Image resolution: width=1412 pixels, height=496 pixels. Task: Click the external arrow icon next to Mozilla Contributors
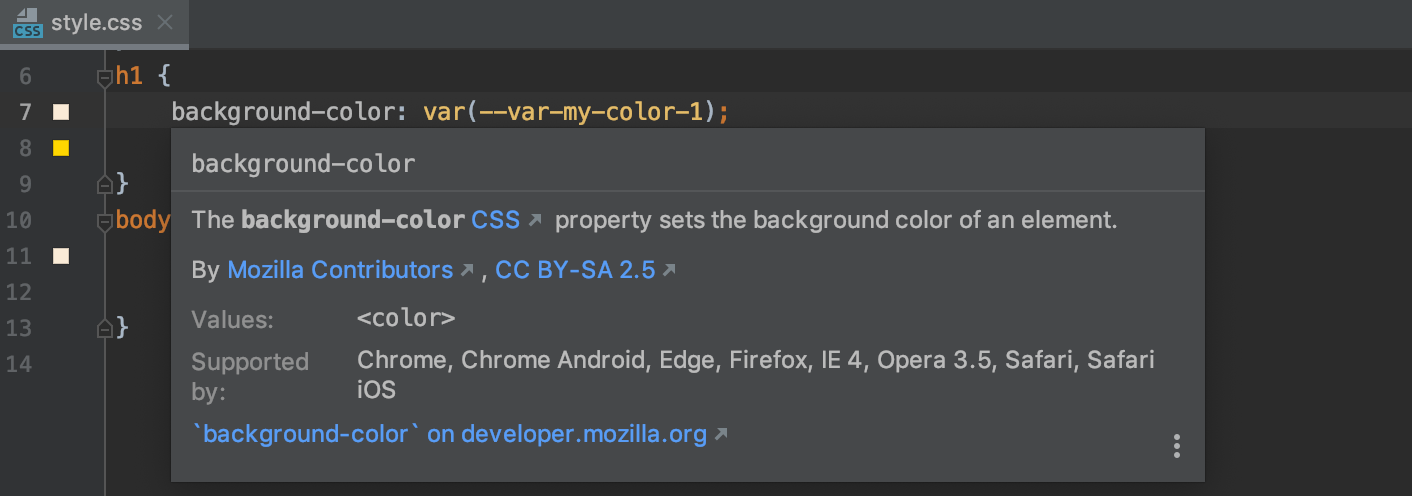click(x=466, y=270)
